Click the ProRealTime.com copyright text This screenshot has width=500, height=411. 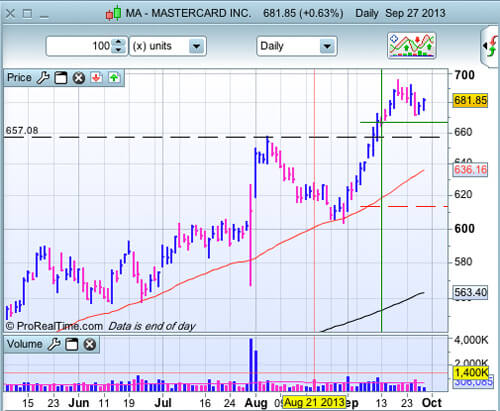55,326
